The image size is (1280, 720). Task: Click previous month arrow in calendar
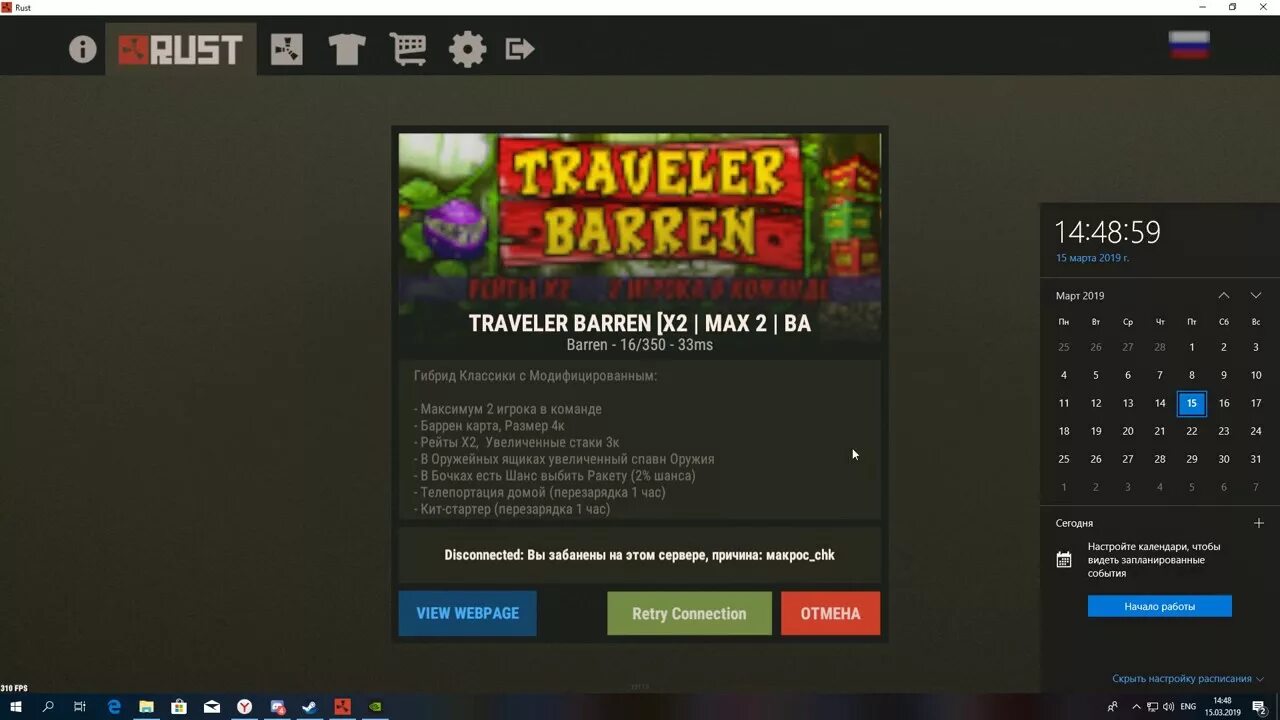[1223, 296]
